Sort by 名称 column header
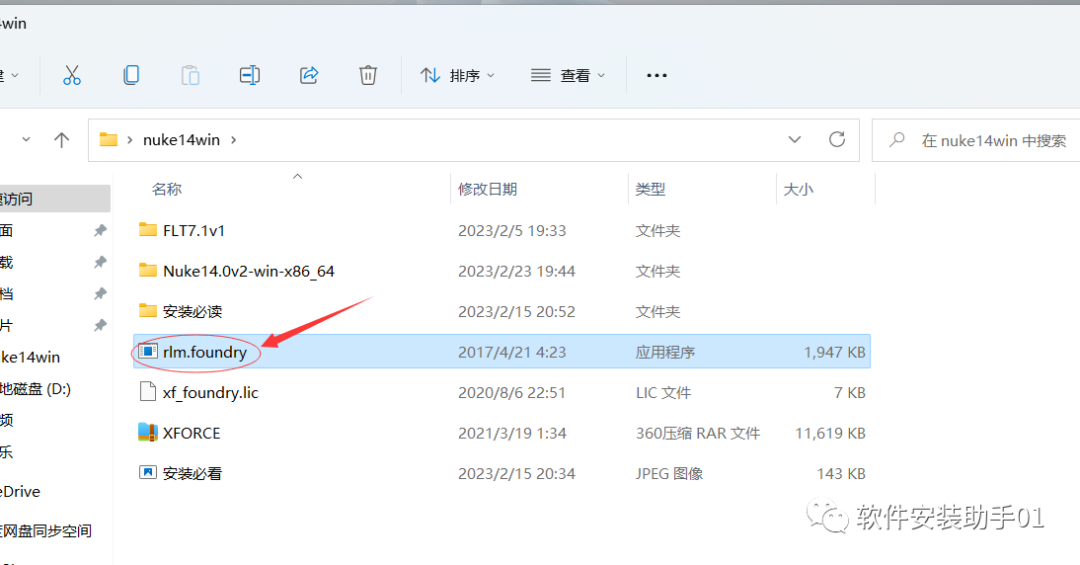The image size is (1080, 565). point(167,189)
